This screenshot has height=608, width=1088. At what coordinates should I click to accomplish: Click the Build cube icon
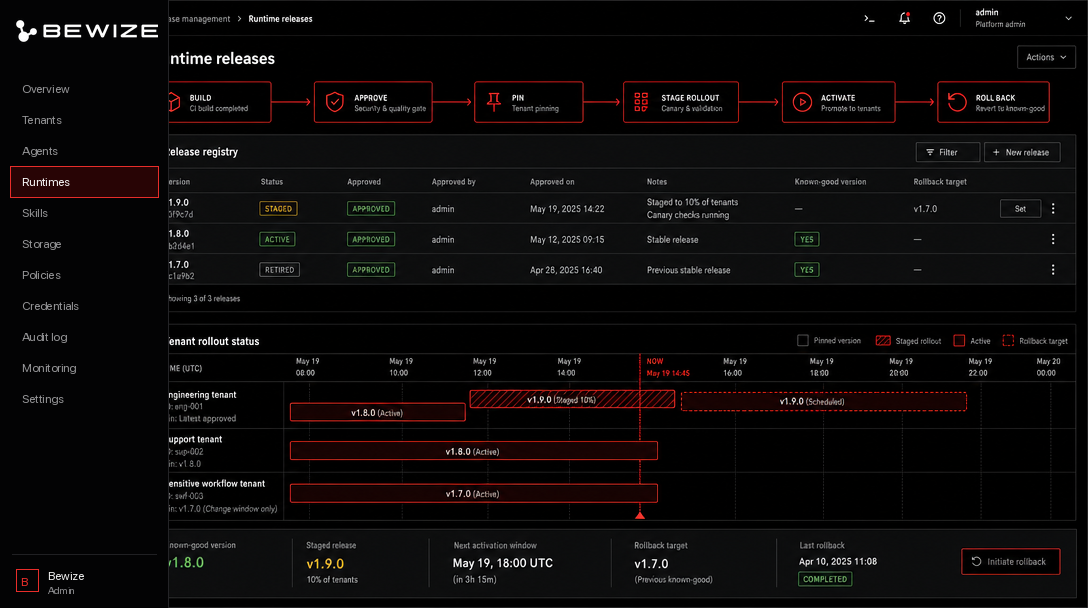[173, 102]
